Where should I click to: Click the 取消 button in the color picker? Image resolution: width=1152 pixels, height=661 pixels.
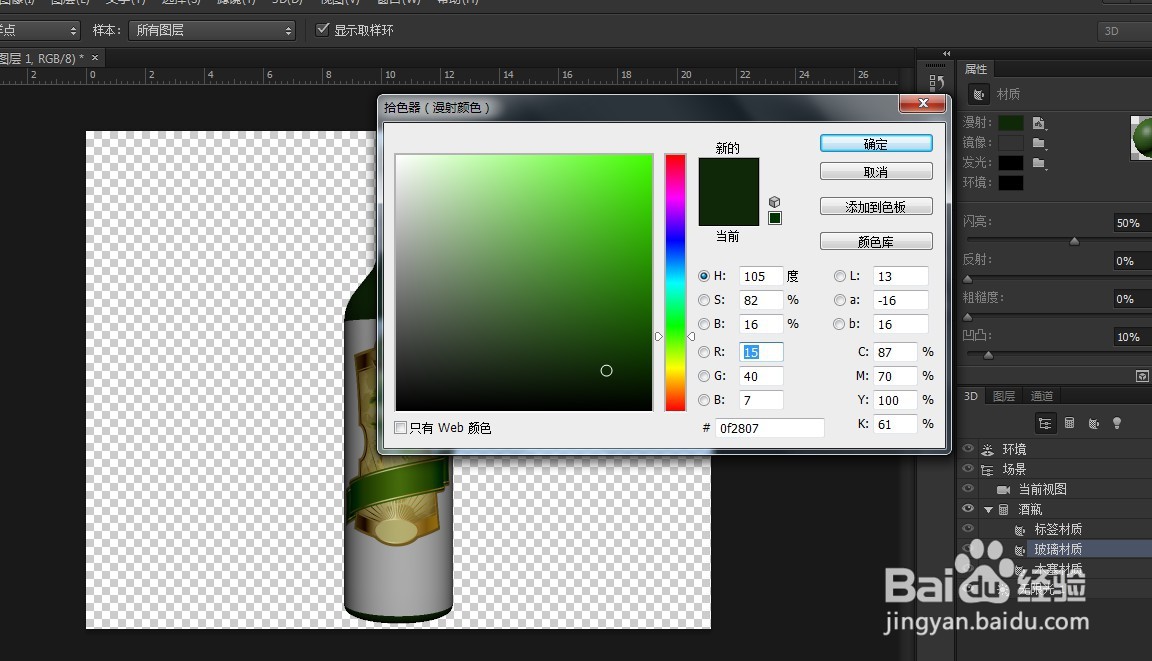(x=876, y=172)
